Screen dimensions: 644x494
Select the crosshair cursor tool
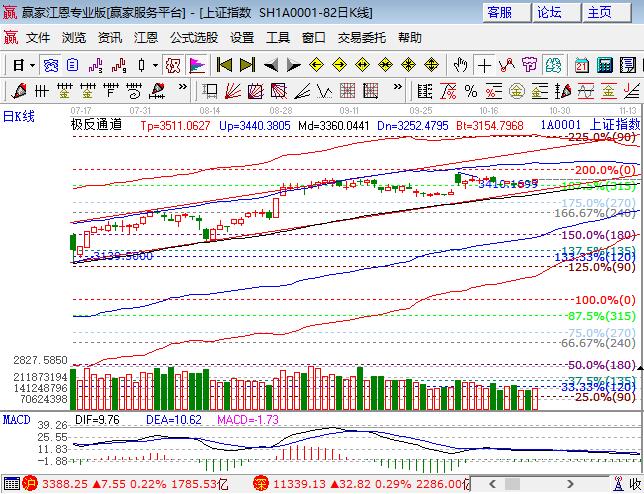tap(484, 65)
